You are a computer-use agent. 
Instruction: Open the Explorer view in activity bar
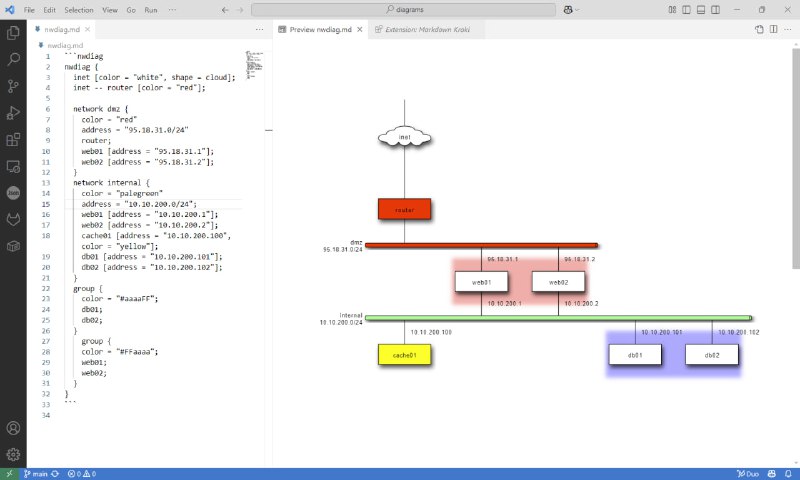(x=13, y=33)
